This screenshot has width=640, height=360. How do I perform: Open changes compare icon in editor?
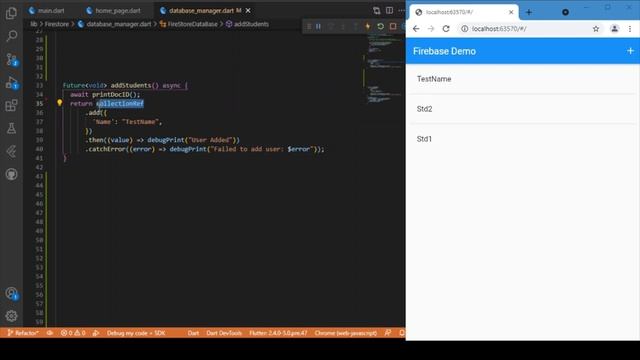376,11
